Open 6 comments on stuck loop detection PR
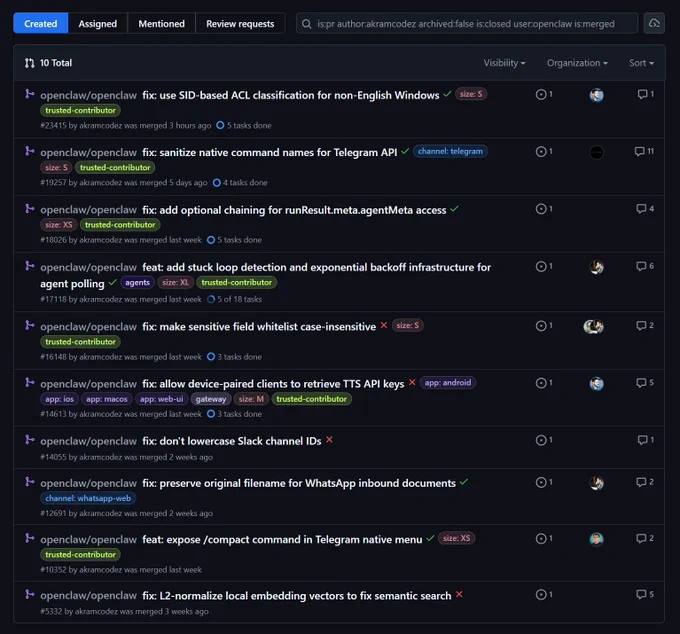 tap(645, 266)
